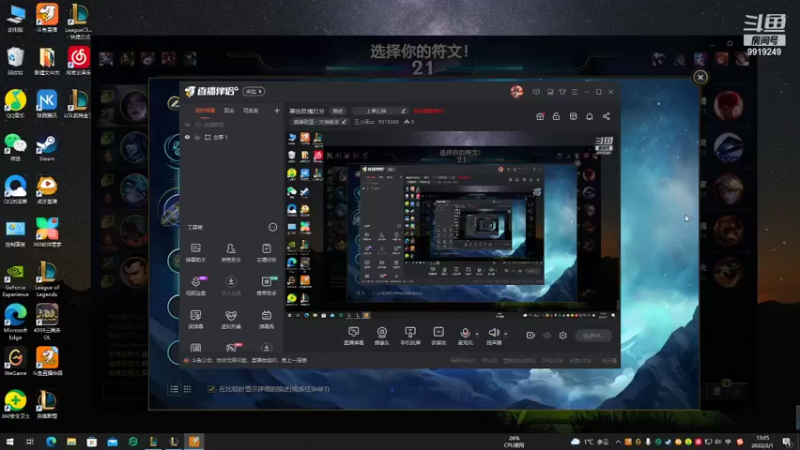Click the red warning link in the companion header
This screenshot has width=800, height=450.
pos(428,111)
